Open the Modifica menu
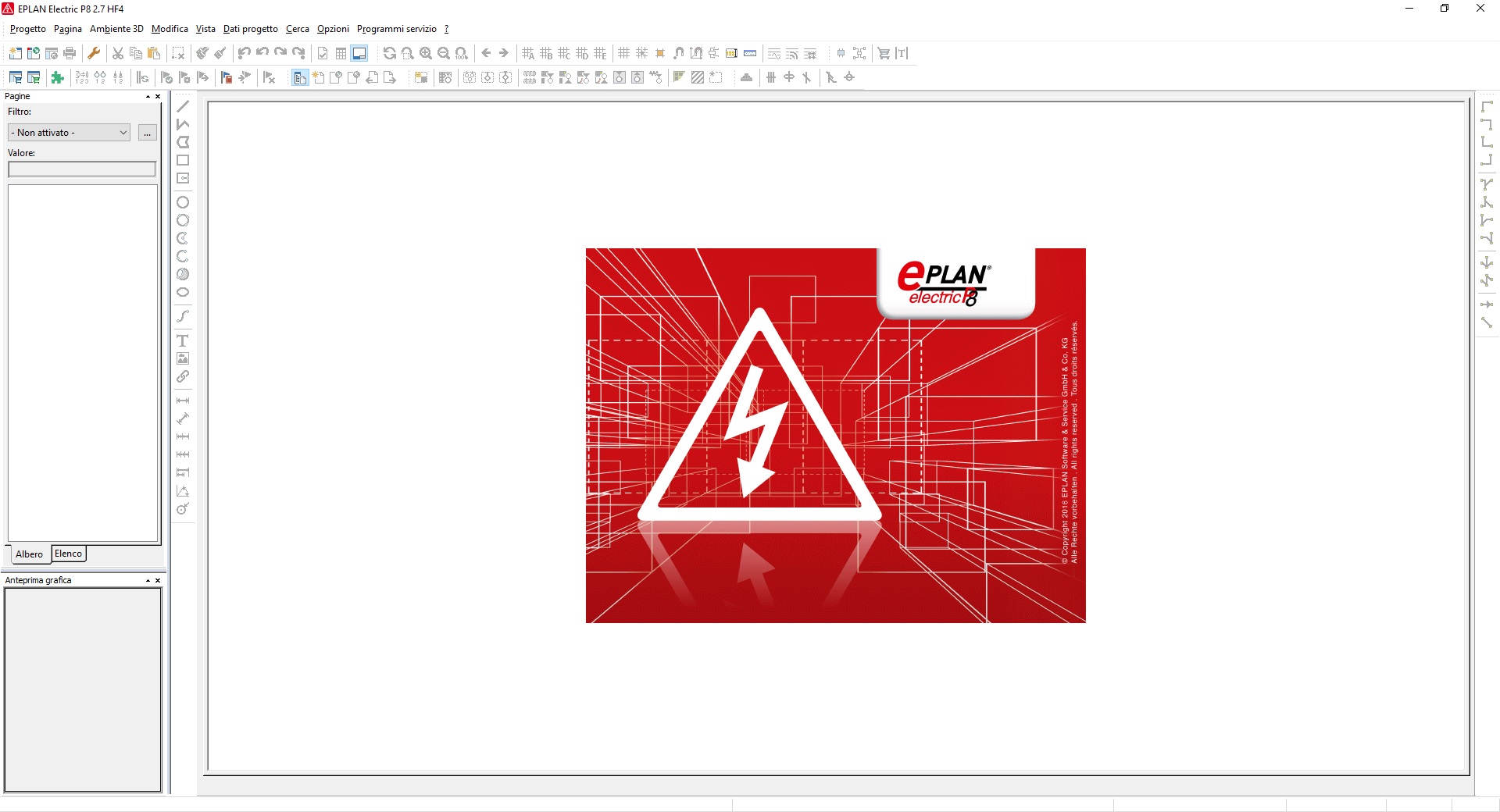The image size is (1500, 812). point(170,29)
